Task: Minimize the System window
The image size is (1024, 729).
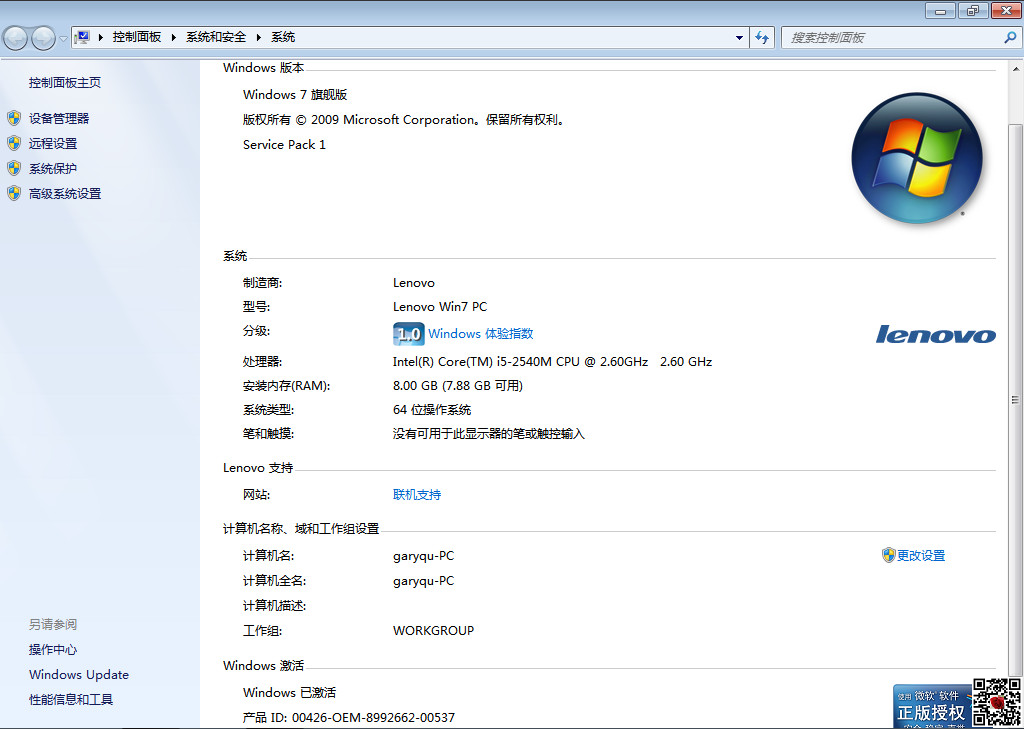Action: pos(940,10)
